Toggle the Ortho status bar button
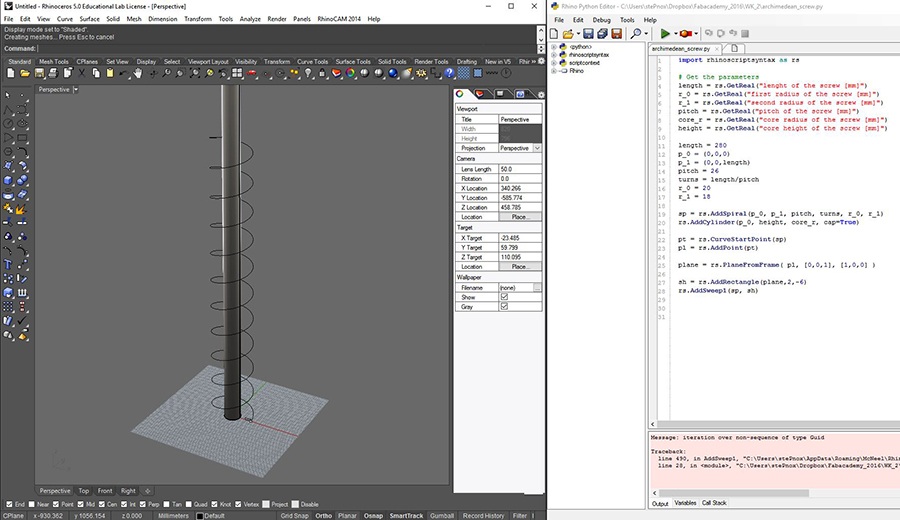The width and height of the screenshot is (900, 520). pos(324,515)
